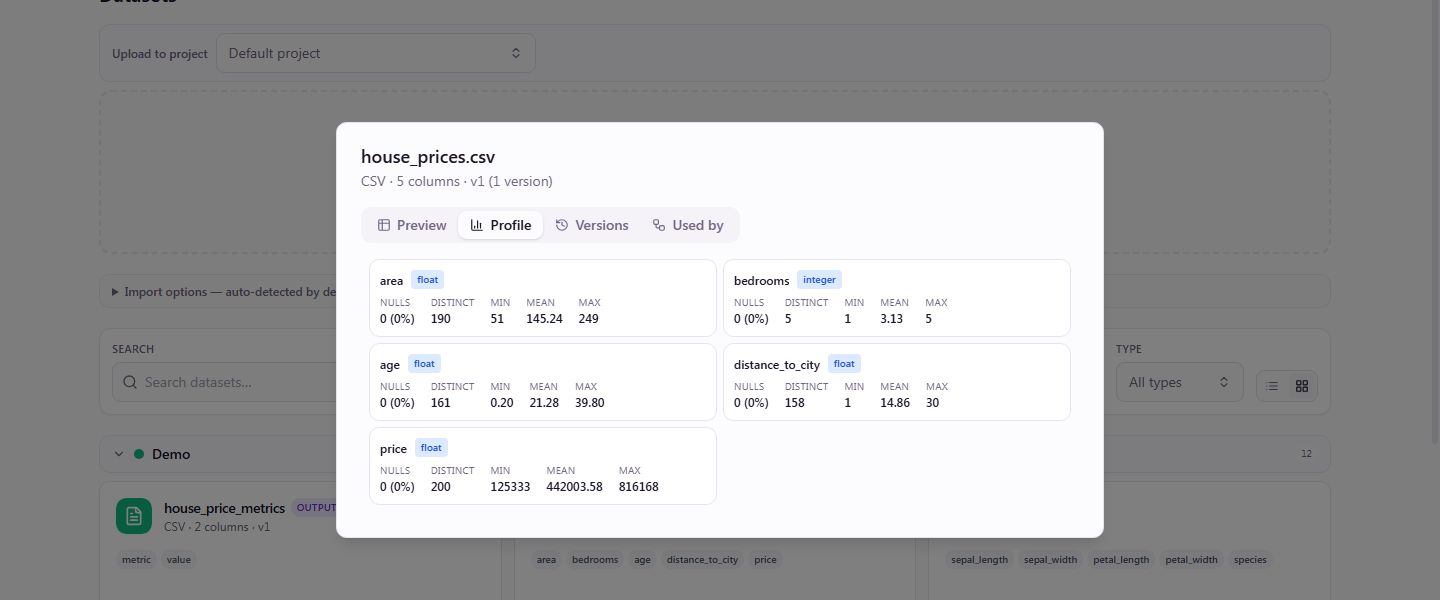Open the Versions tab
The height and width of the screenshot is (600, 1440).
pyautogui.click(x=592, y=225)
